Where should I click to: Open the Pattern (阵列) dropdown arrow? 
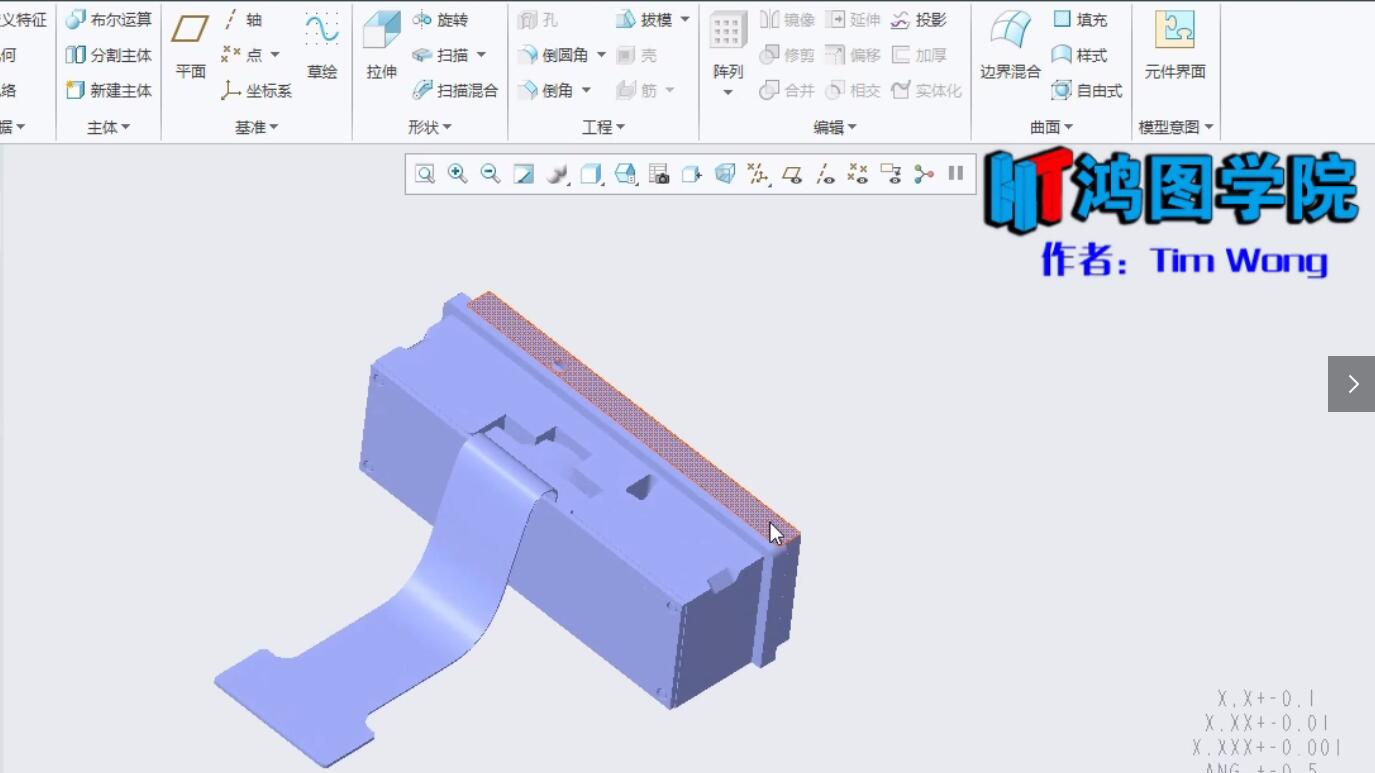pos(728,93)
